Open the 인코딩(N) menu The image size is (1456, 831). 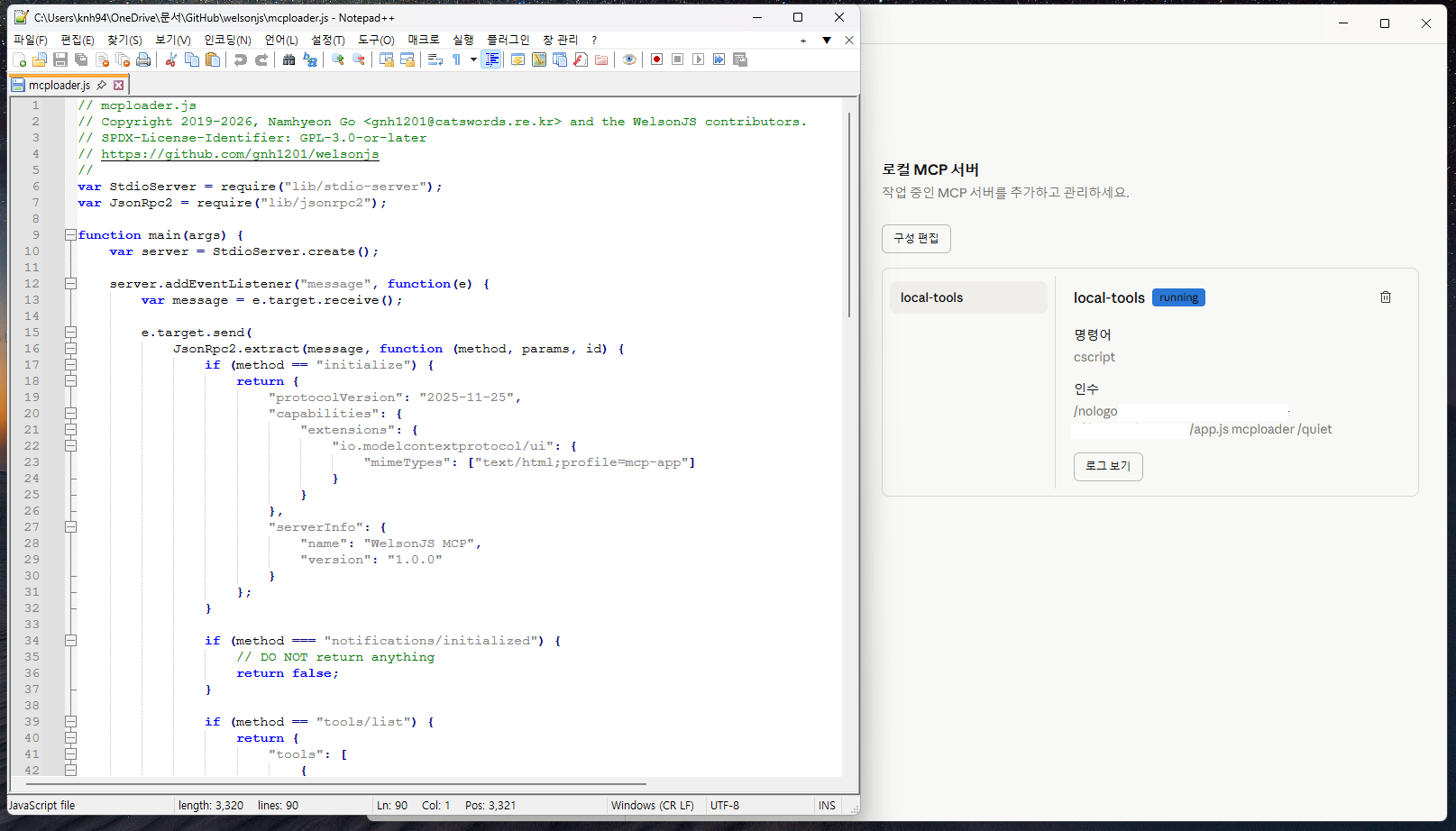[x=227, y=40]
